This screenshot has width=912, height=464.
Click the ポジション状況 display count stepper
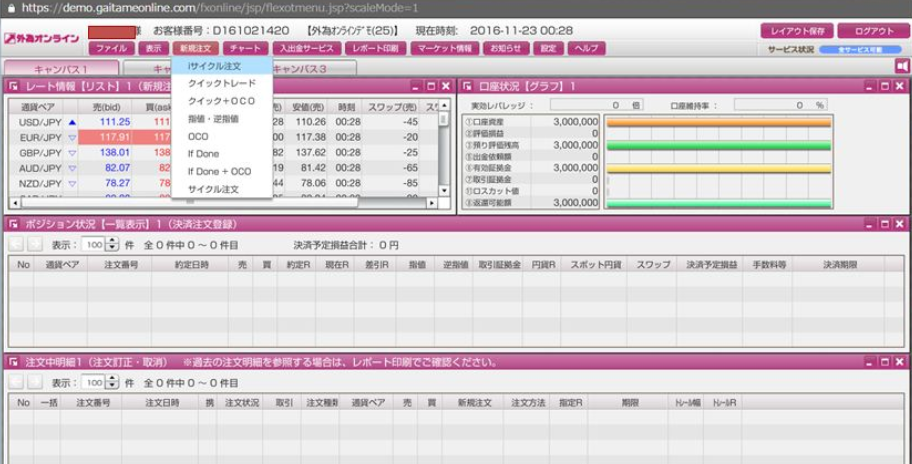[113, 245]
